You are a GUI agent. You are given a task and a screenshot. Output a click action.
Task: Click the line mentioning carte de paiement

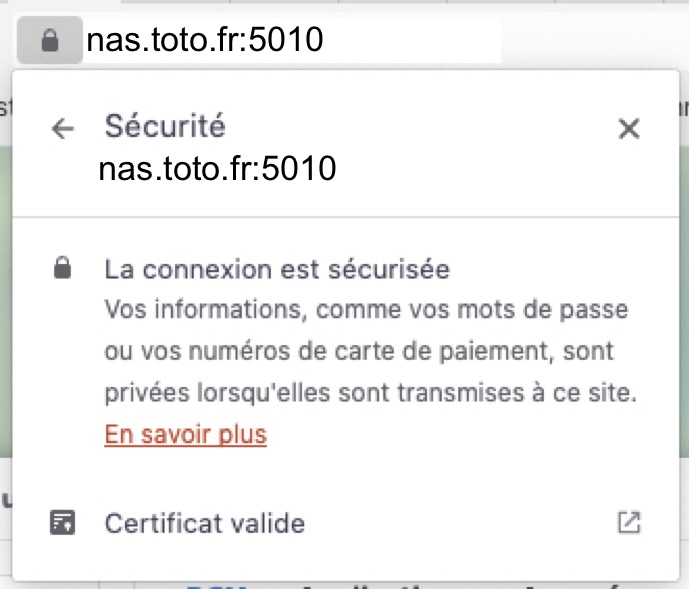(359, 351)
